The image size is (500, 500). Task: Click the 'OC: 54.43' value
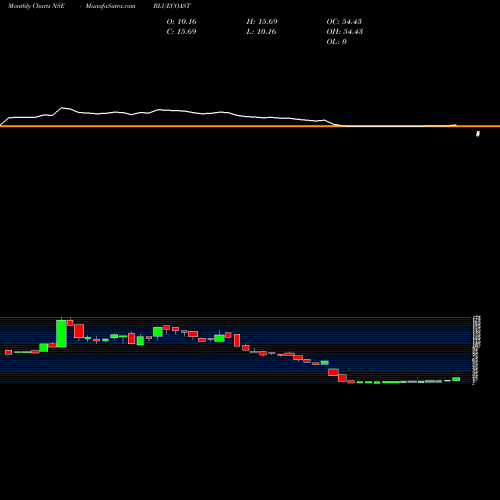pos(344,22)
